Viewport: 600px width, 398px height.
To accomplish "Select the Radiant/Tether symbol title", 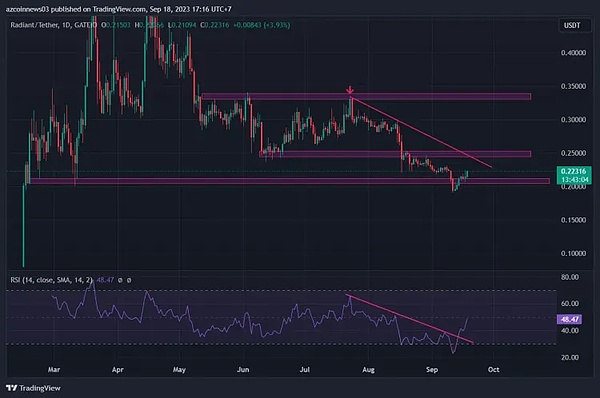I will 34,25.
